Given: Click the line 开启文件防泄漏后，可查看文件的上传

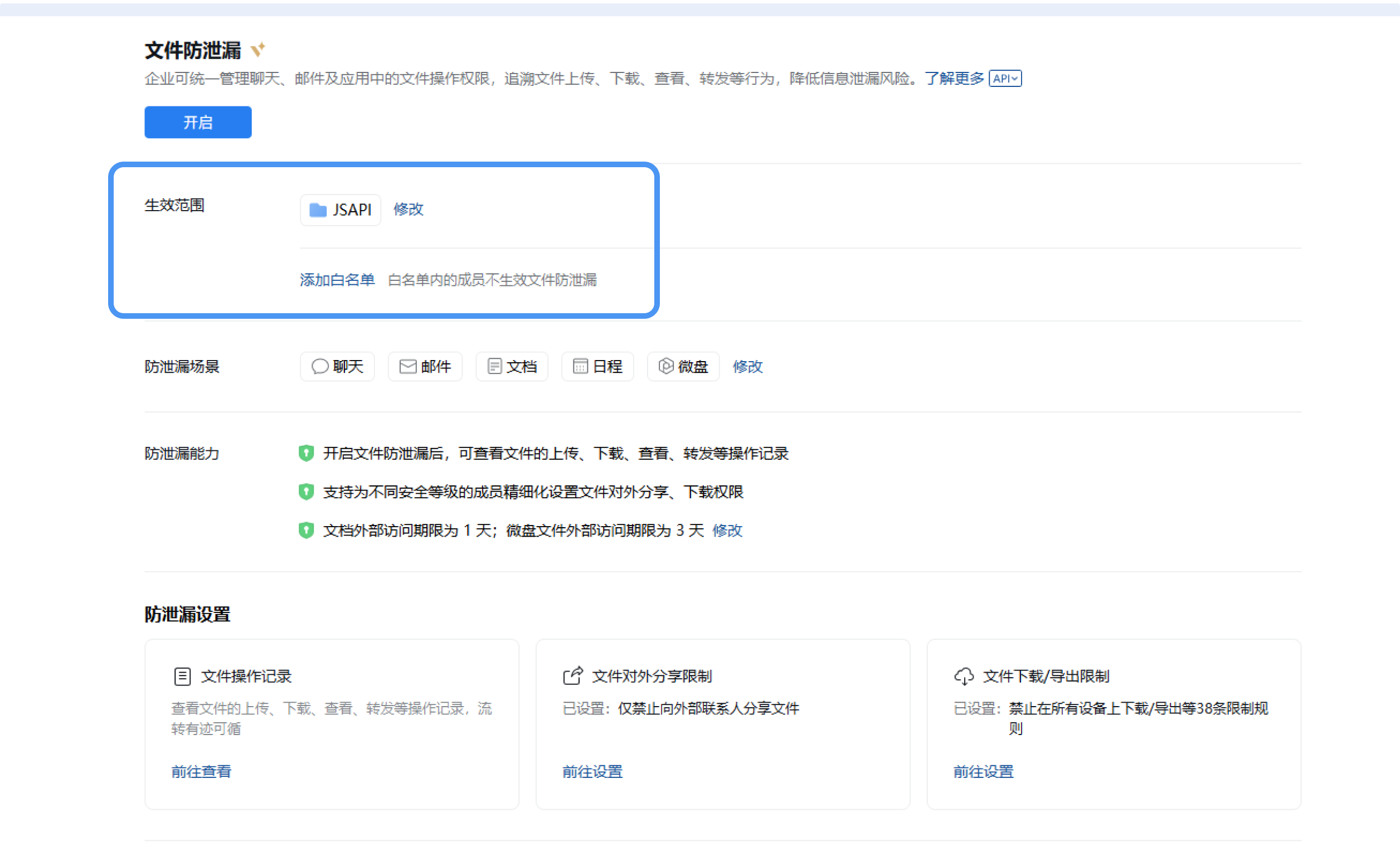Looking at the screenshot, I should pyautogui.click(x=556, y=453).
